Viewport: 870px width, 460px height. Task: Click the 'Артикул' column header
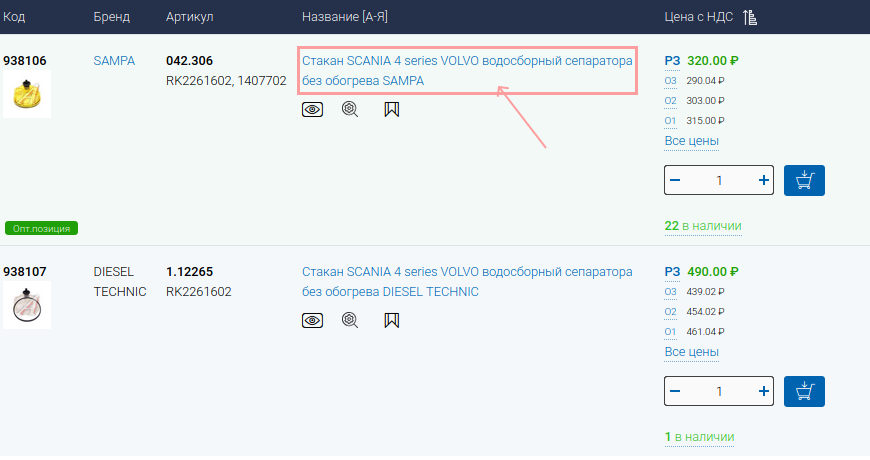(x=189, y=17)
